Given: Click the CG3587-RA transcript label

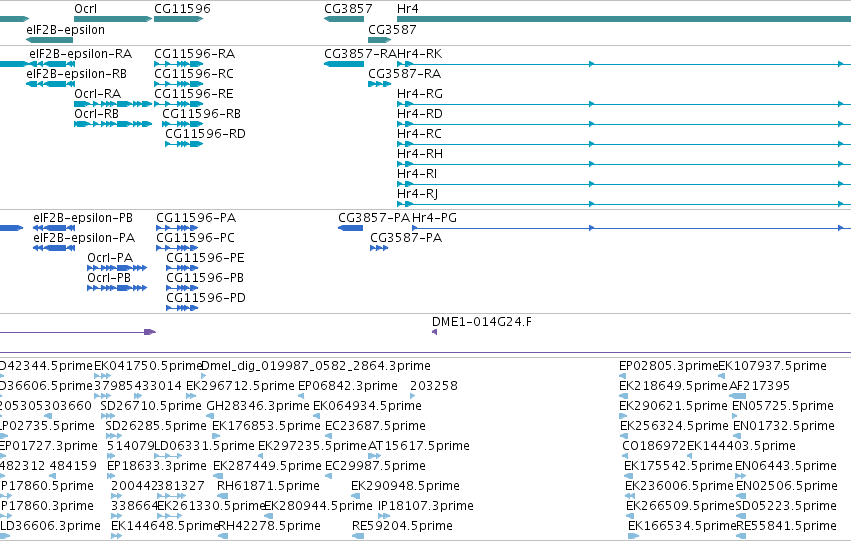Looking at the screenshot, I should coord(404,74).
